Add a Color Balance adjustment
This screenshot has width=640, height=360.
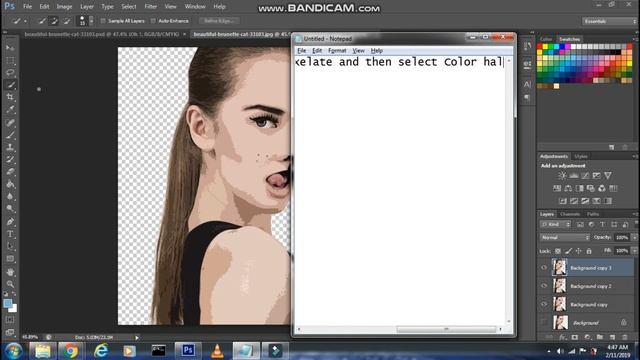[x=568, y=188]
